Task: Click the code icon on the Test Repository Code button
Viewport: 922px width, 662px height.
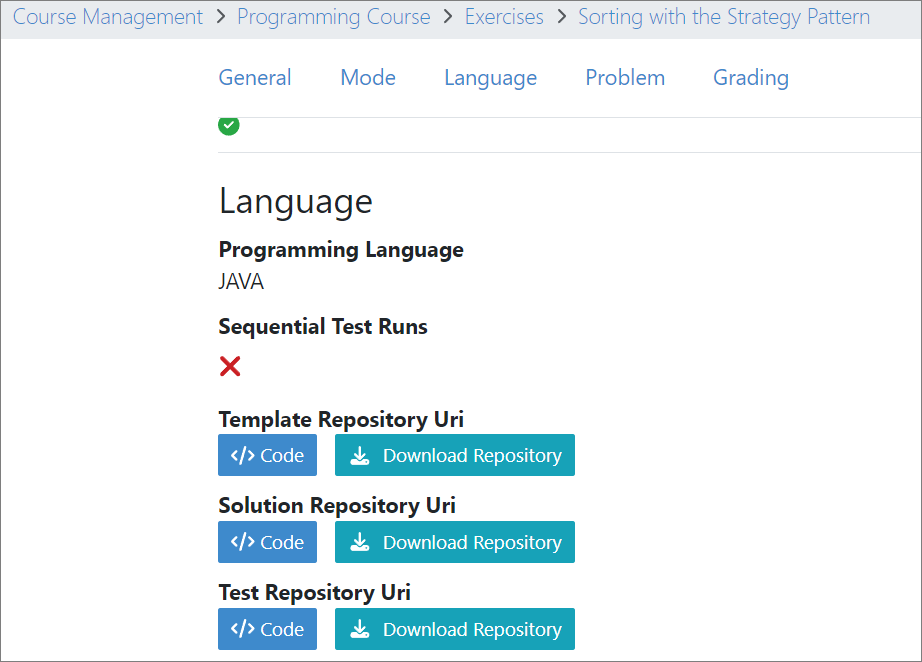Action: pos(245,628)
